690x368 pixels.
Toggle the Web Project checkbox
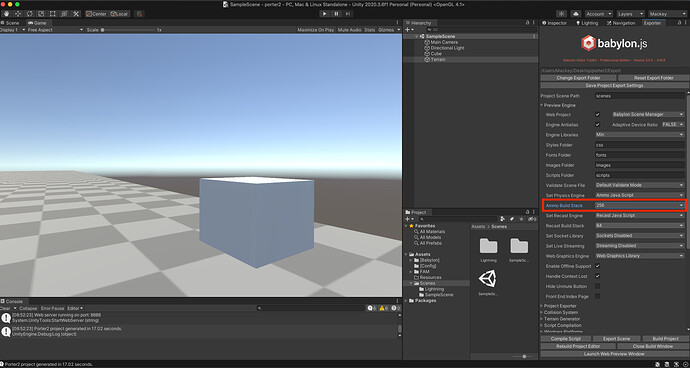pos(598,114)
